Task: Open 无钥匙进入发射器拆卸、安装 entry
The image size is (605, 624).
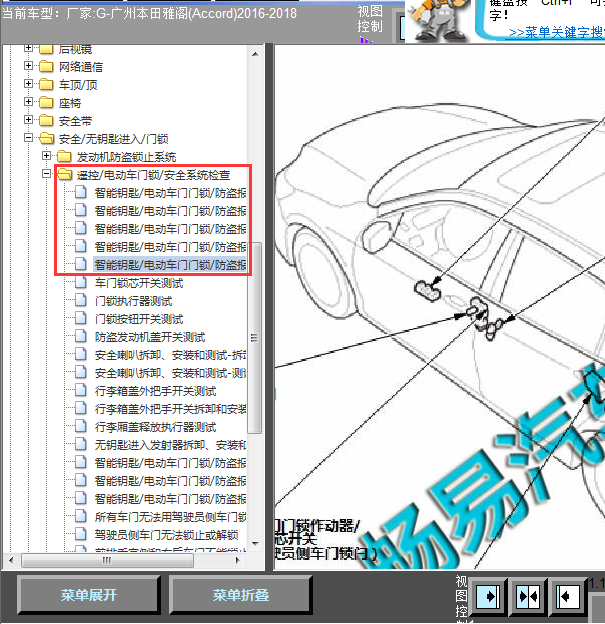Action: (x=170, y=445)
